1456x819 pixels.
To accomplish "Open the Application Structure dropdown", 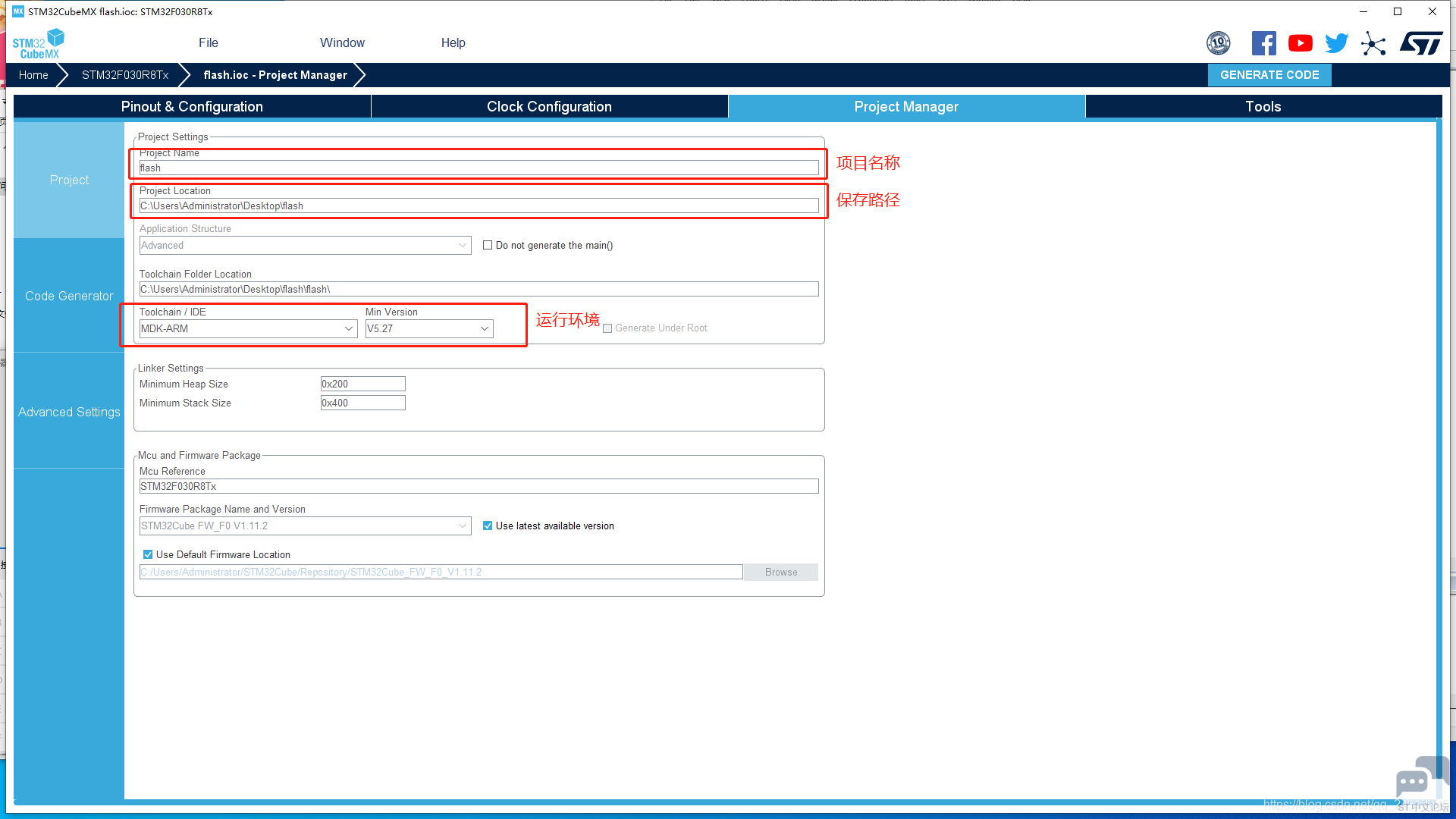I will coord(306,245).
